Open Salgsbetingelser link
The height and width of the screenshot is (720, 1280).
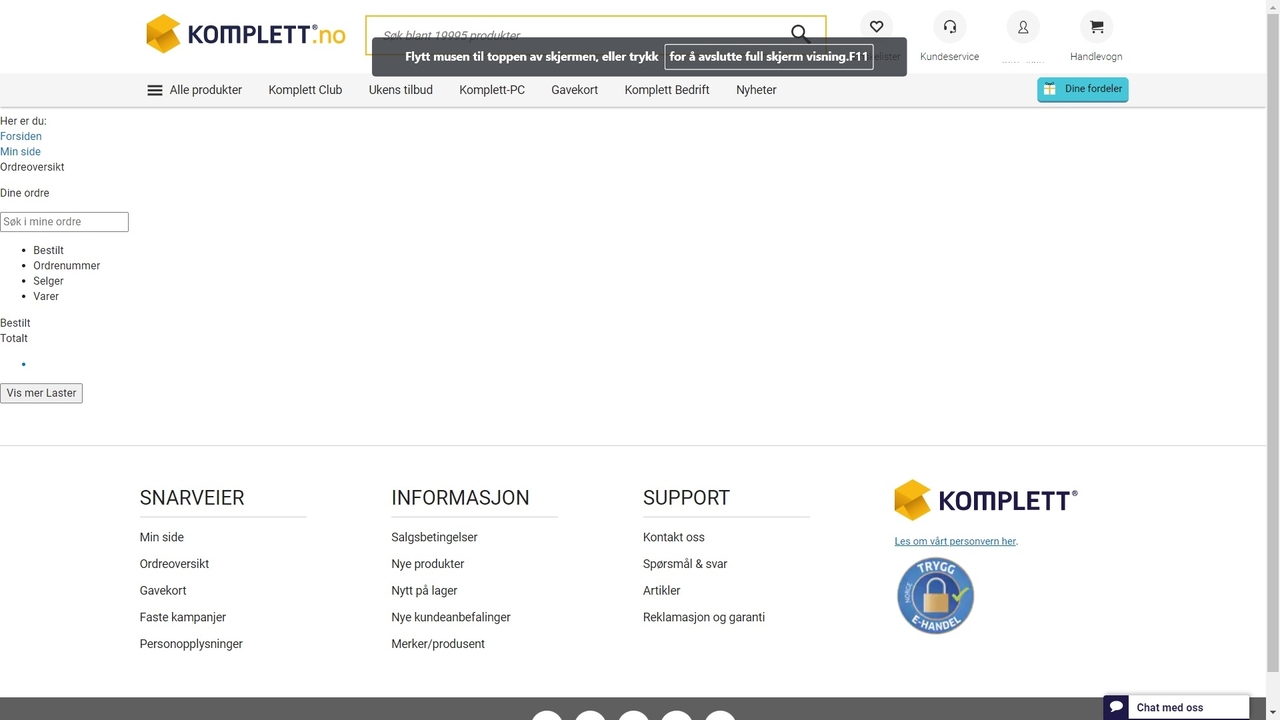point(434,537)
